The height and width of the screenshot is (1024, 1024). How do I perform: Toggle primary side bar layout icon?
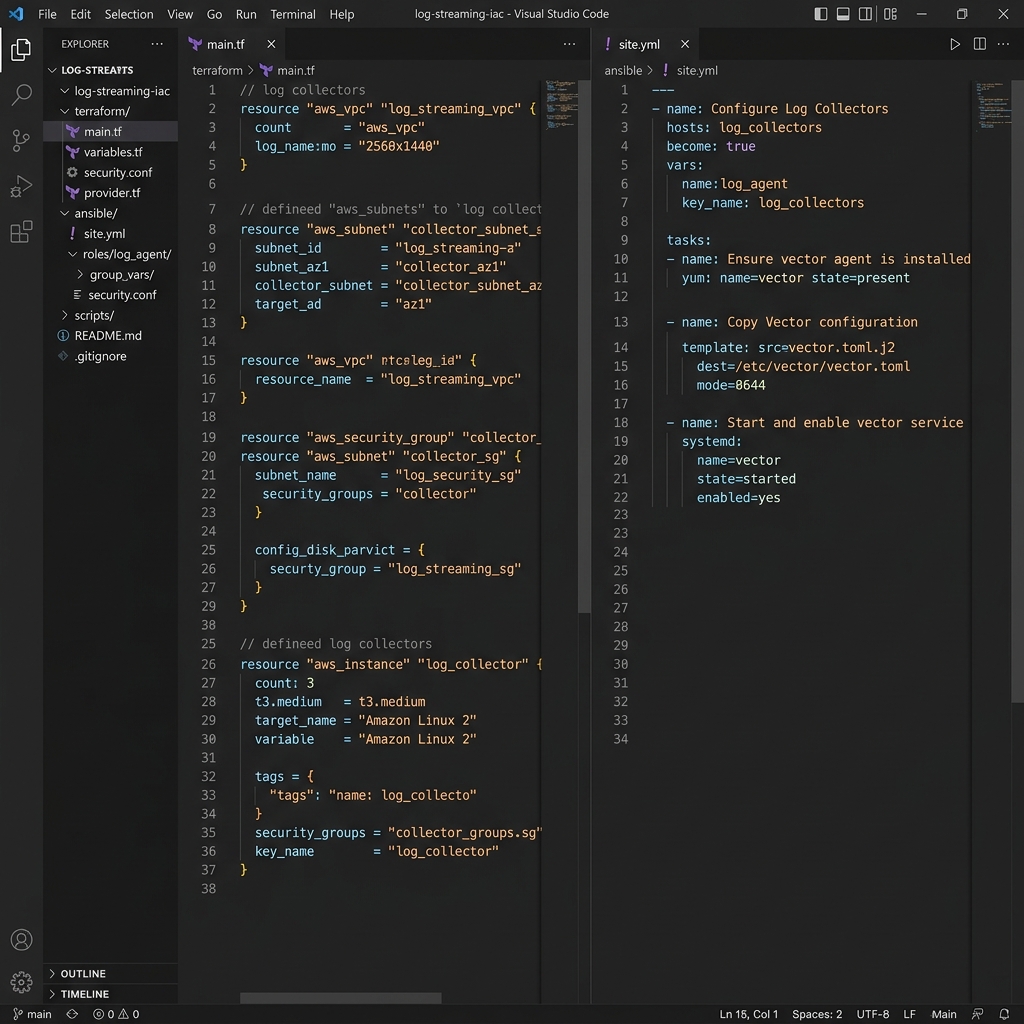pos(821,14)
